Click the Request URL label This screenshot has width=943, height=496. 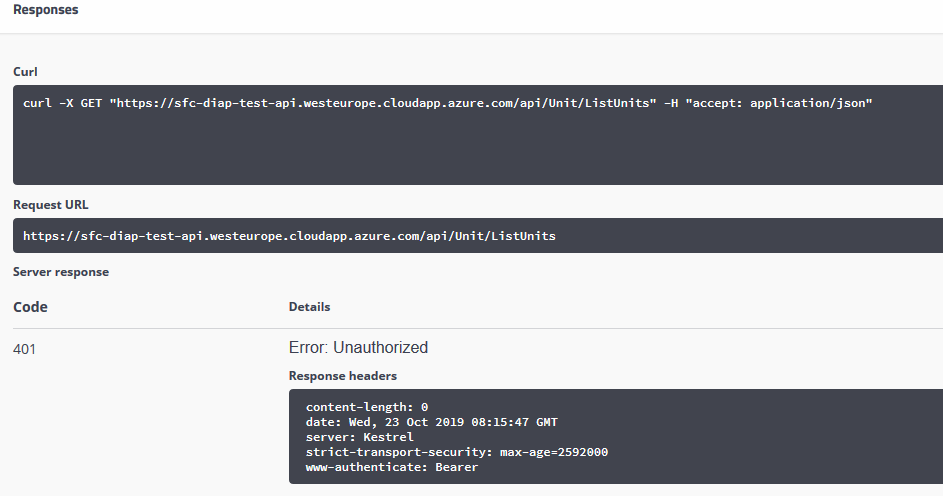coord(50,205)
